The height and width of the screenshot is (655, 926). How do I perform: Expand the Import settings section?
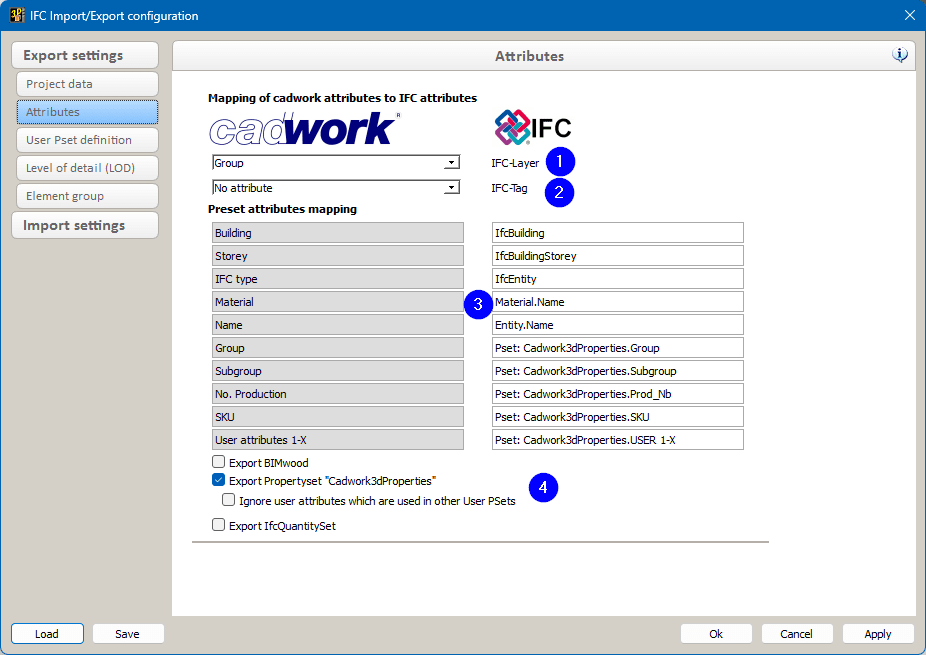coord(85,225)
